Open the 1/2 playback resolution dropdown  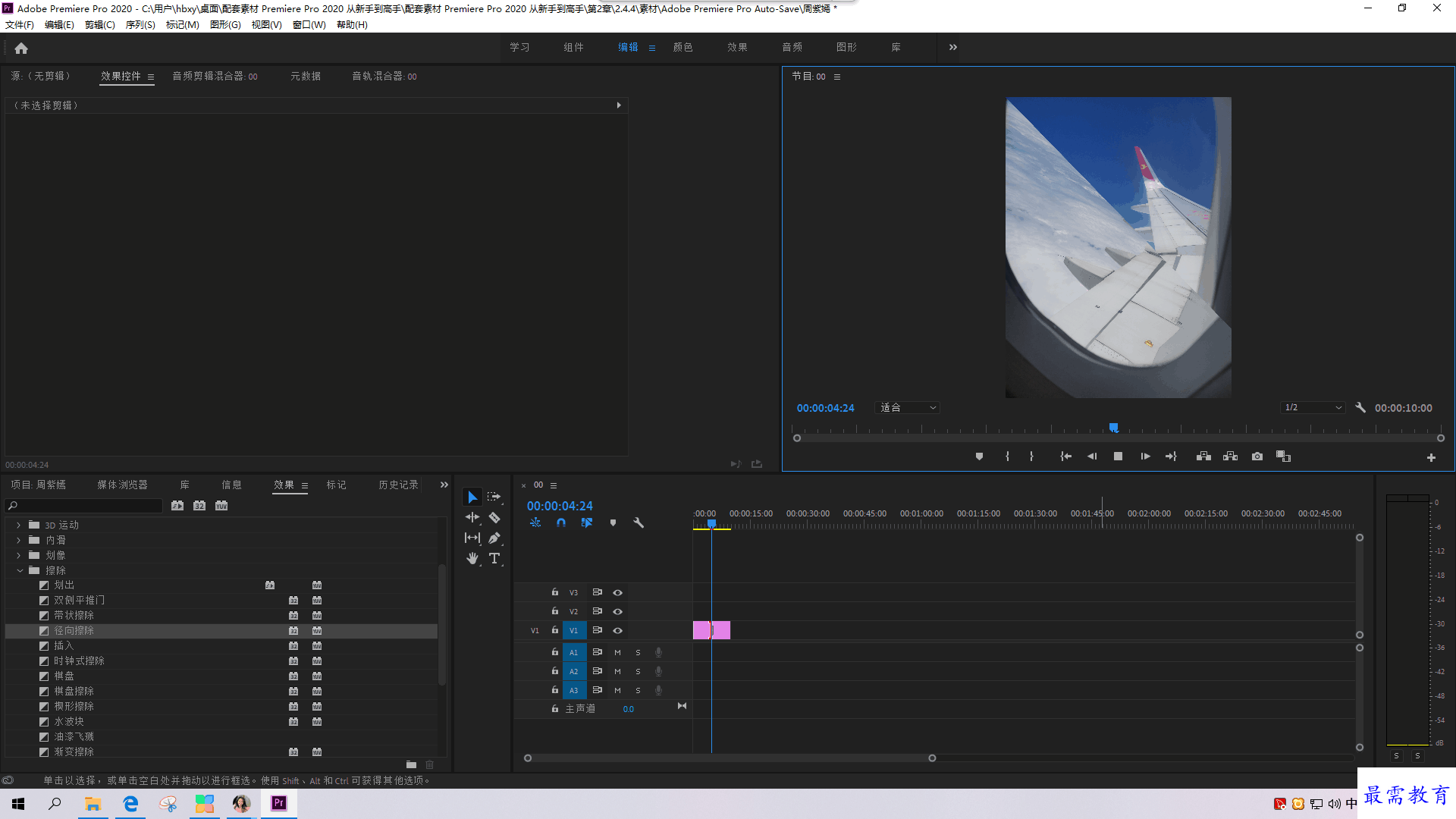coord(1313,408)
